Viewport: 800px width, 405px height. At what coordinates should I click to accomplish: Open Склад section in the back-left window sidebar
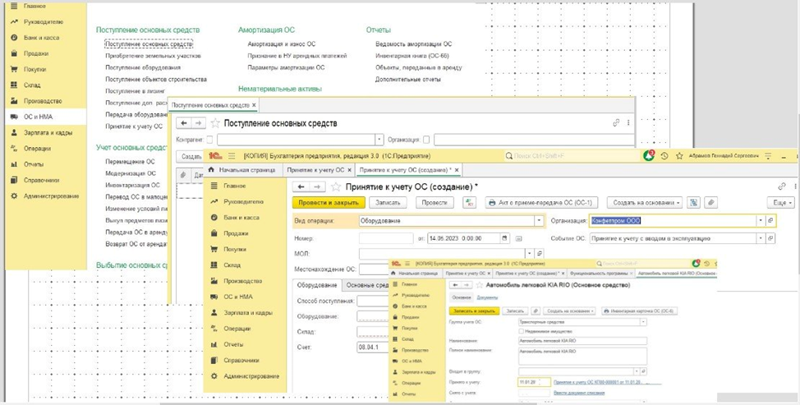tap(32, 85)
